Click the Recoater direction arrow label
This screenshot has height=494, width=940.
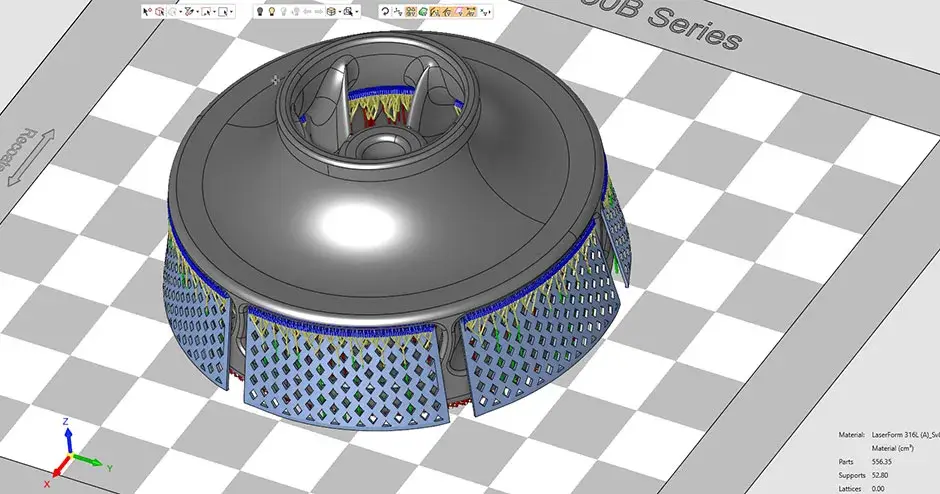[21, 156]
